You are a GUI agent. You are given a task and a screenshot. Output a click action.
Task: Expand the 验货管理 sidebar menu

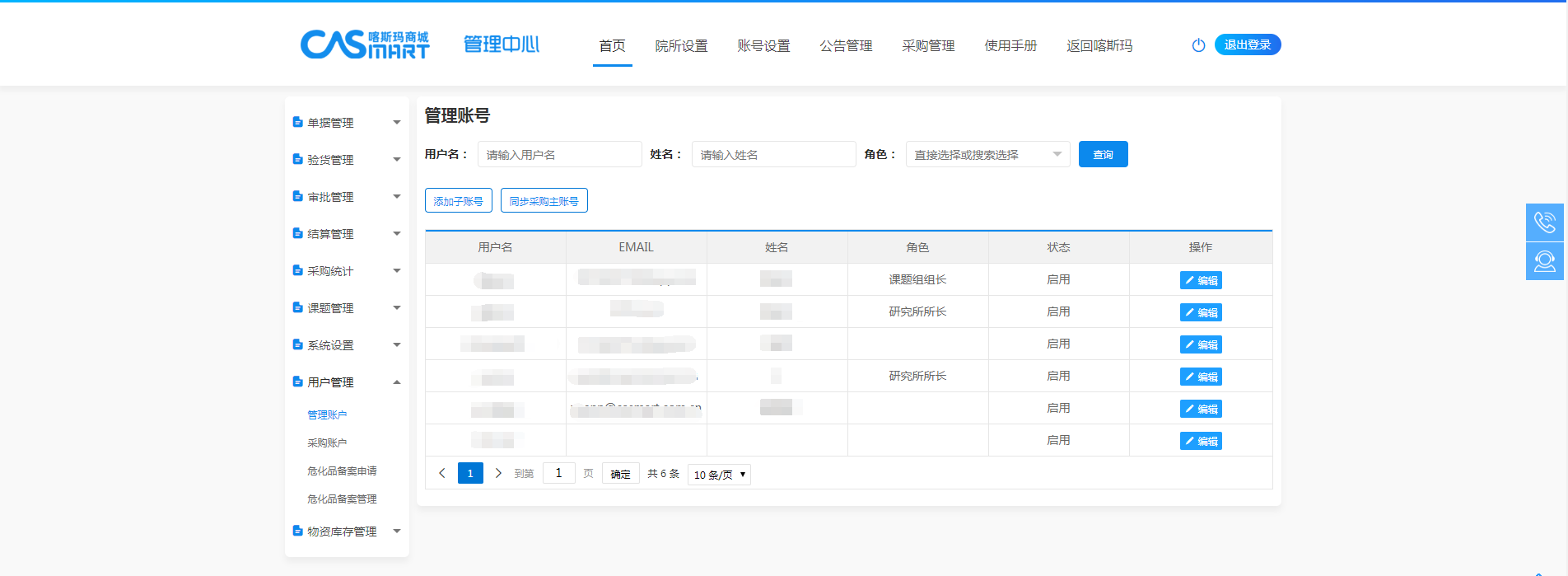(x=347, y=159)
